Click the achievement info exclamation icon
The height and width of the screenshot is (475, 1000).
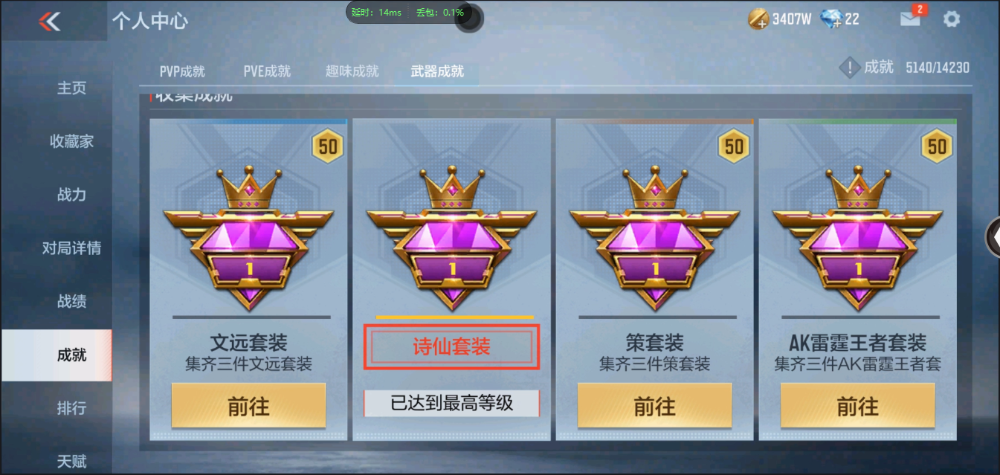coord(849,68)
